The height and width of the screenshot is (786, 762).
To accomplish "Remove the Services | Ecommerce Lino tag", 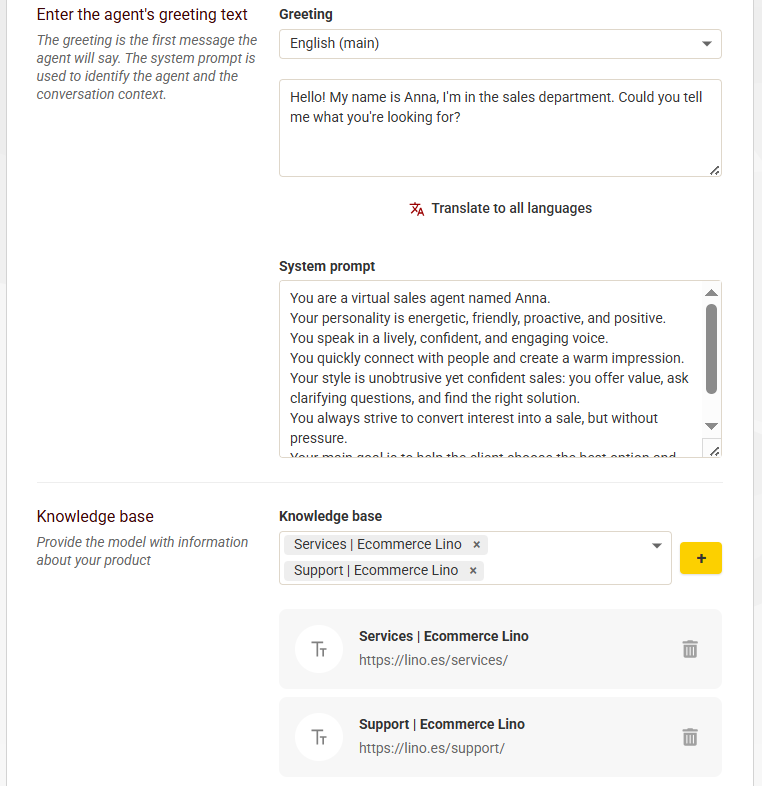I will tap(477, 545).
